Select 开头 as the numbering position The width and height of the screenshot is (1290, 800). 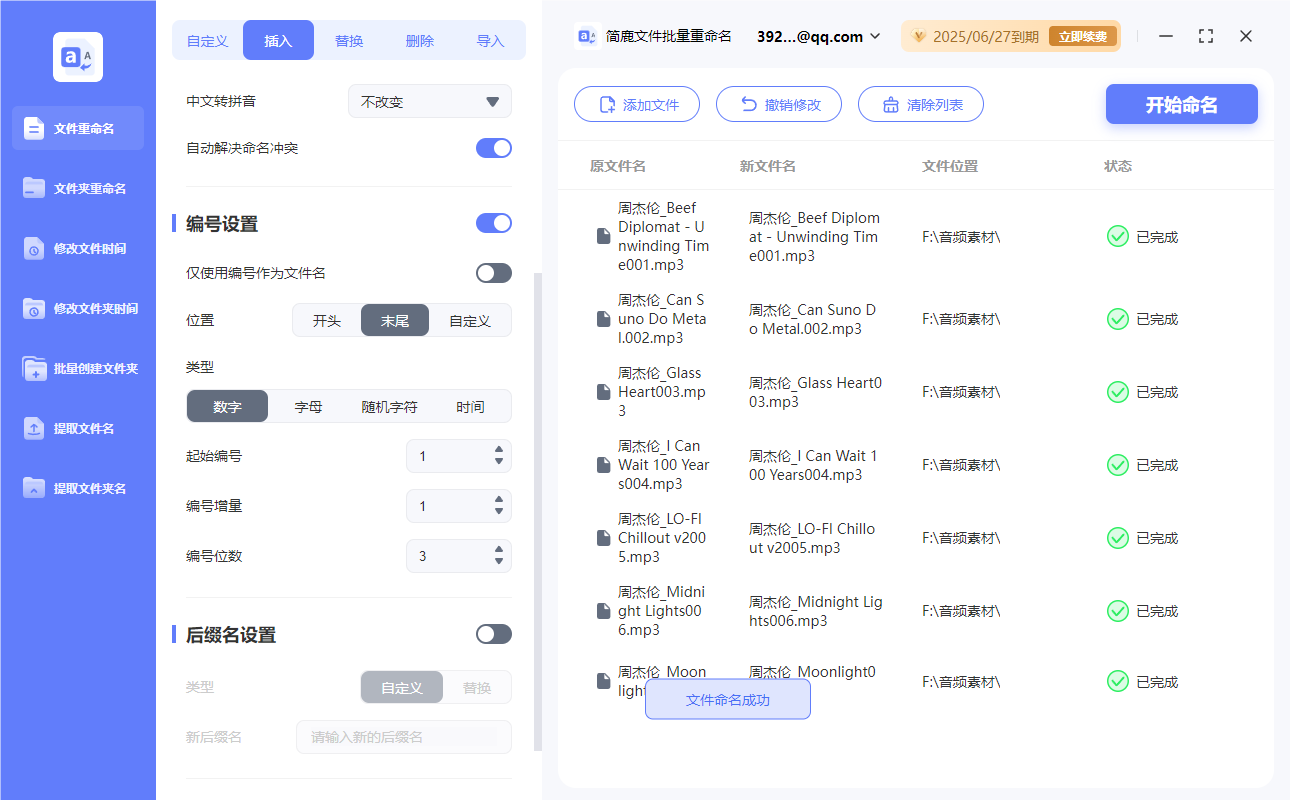[327, 320]
